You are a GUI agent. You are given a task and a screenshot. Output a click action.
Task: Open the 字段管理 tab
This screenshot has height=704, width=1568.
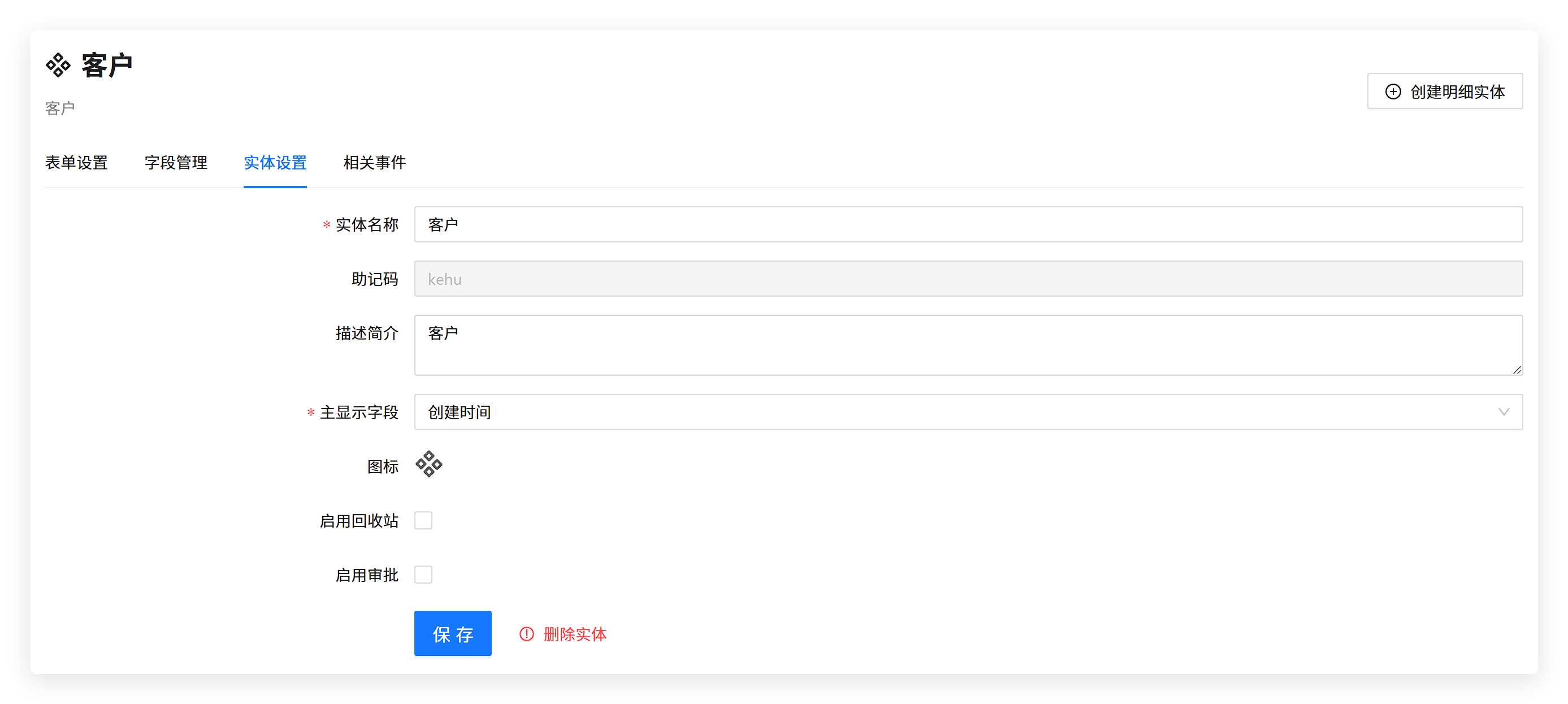pos(176,163)
